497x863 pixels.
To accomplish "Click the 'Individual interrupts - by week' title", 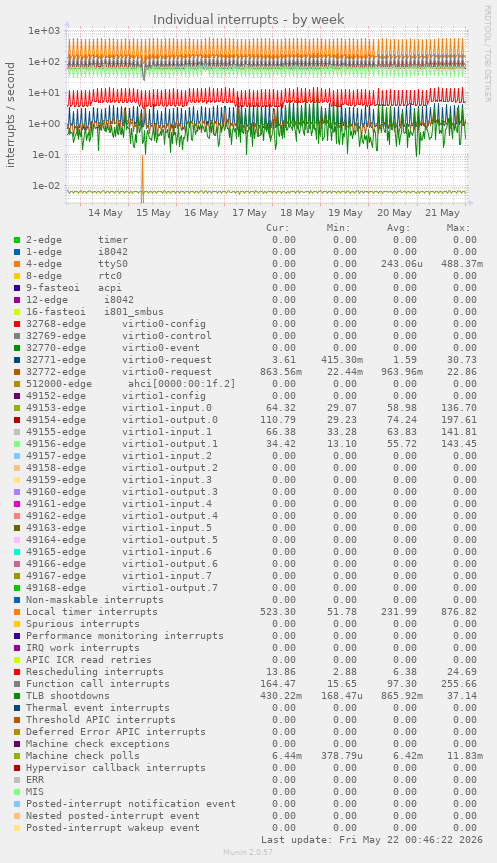I will coord(249,20).
